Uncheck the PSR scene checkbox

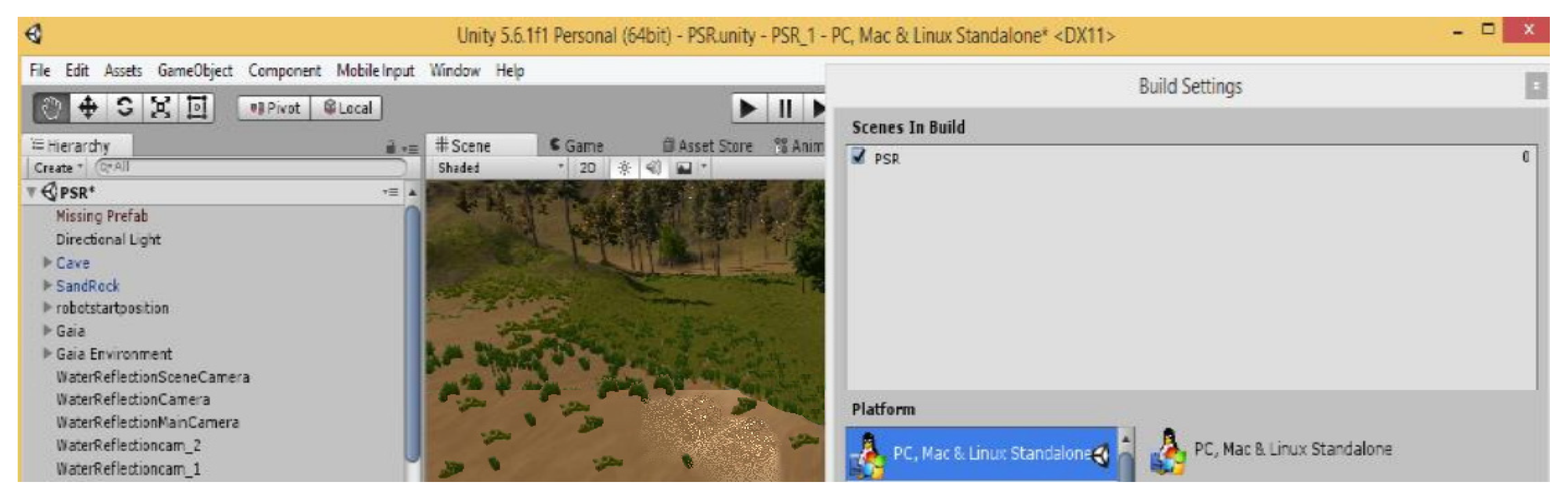[858, 157]
